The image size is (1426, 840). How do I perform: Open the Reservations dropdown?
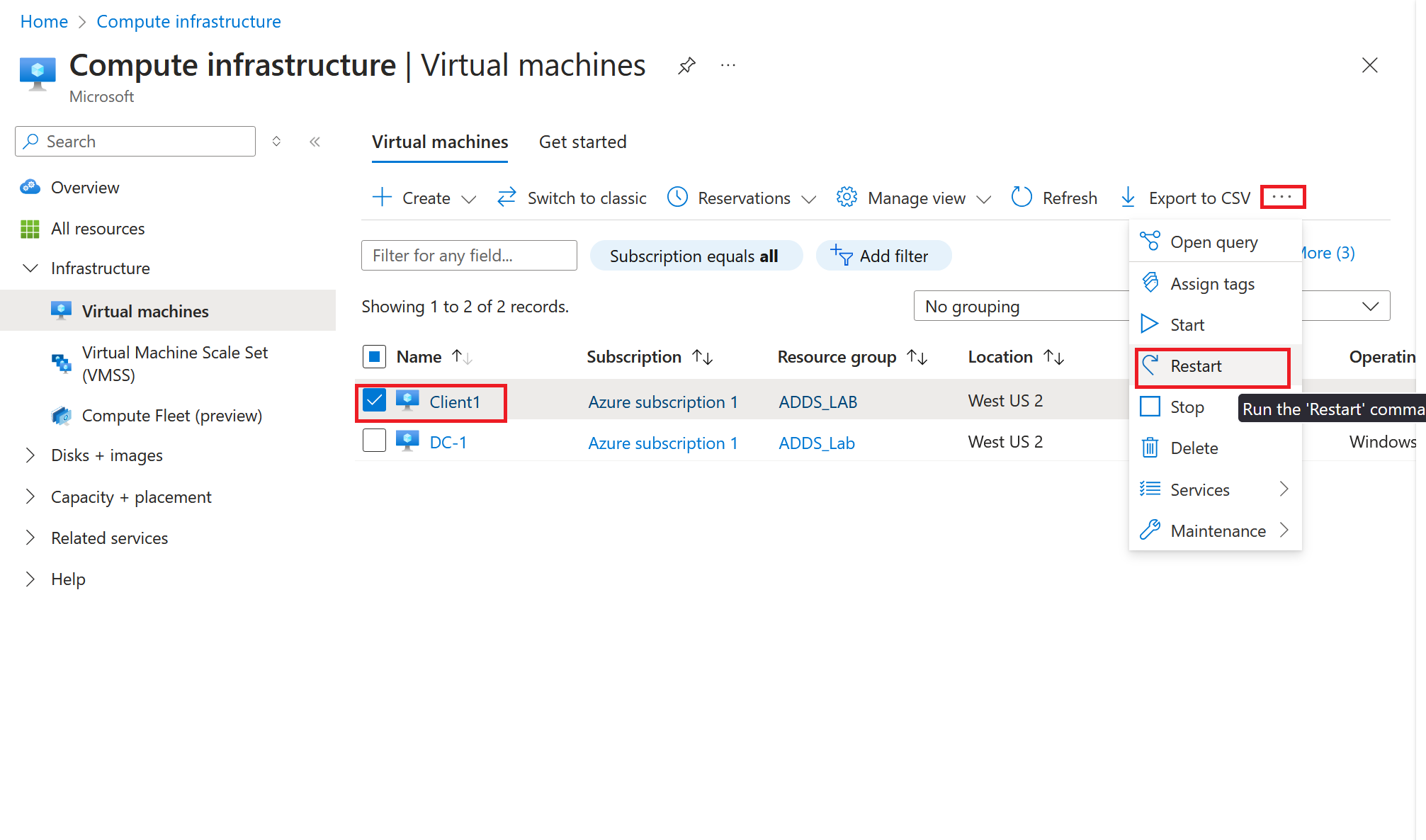(x=742, y=198)
